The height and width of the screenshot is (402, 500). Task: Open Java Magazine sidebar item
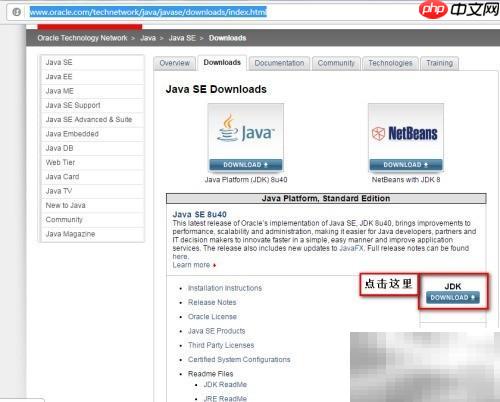(92, 234)
